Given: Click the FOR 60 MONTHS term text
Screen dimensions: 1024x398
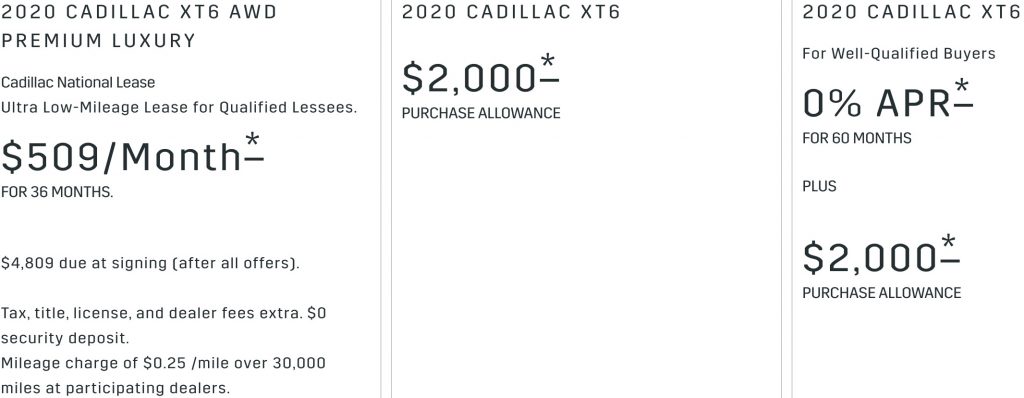Looking at the screenshot, I should pyautogui.click(x=857, y=139).
